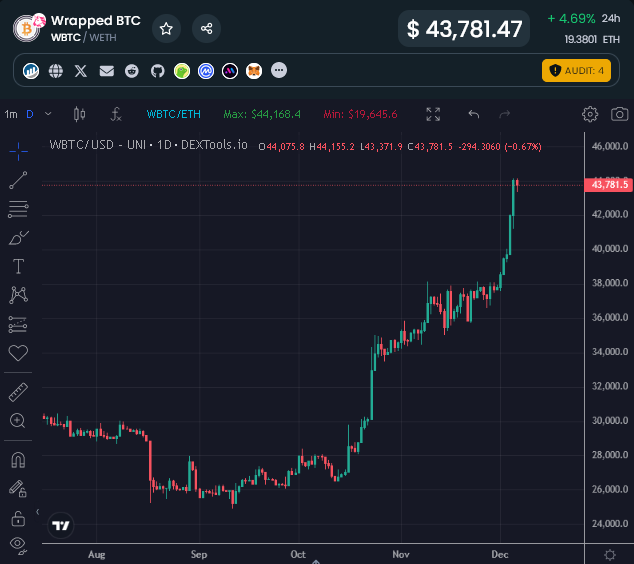Viewport: 634px width, 564px height.
Task: Select the long position forecasting tool
Action: [x=18, y=324]
